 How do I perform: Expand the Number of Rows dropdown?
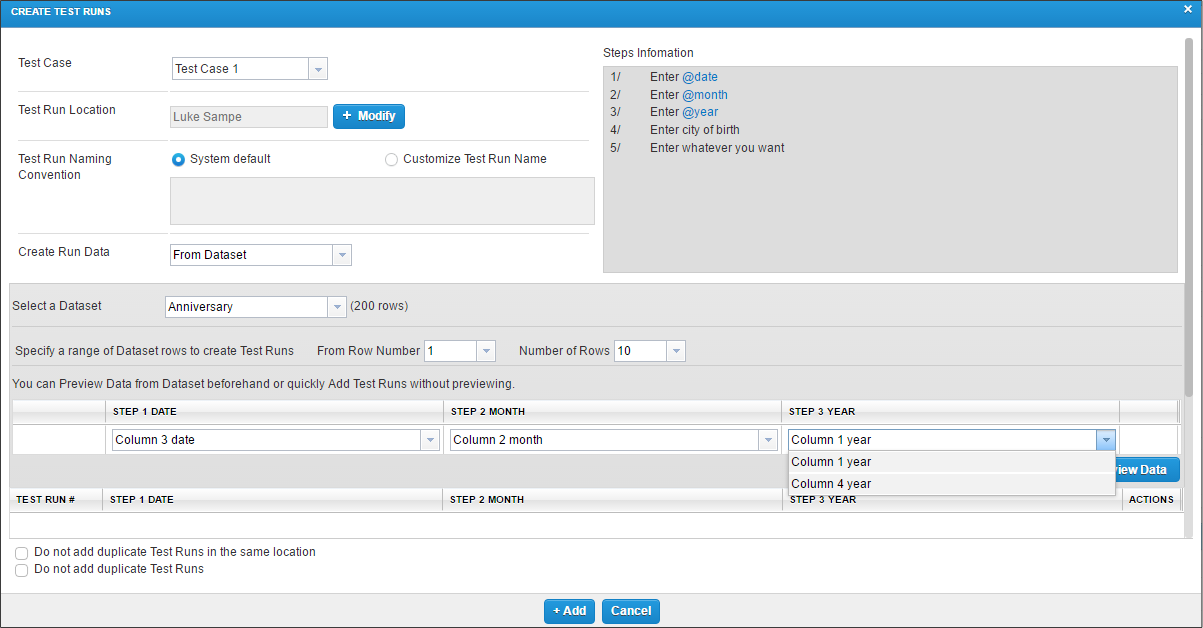click(x=676, y=351)
